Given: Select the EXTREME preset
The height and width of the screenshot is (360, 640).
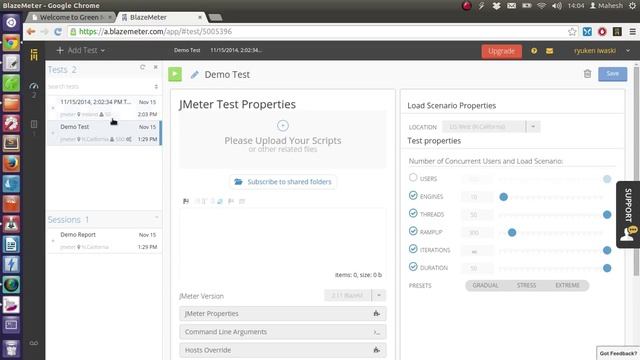Looking at the screenshot, I should 567,285.
